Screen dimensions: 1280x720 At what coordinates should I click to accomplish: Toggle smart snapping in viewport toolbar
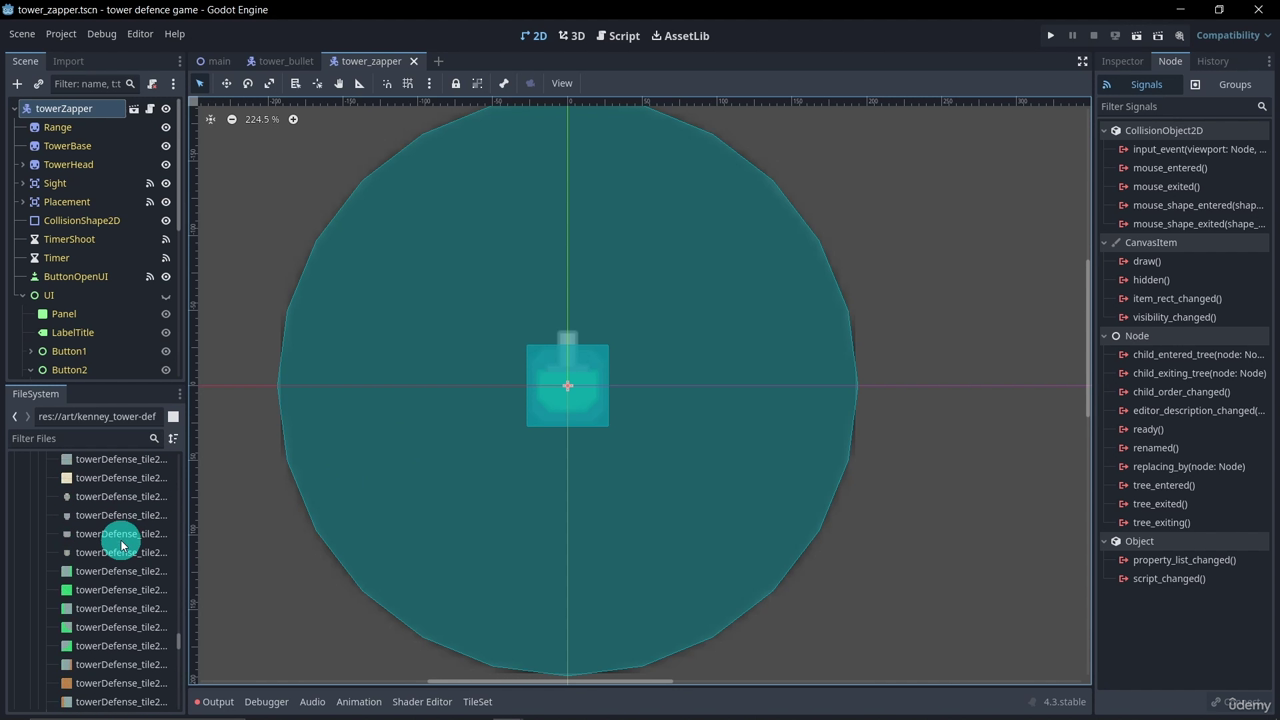tap(387, 84)
